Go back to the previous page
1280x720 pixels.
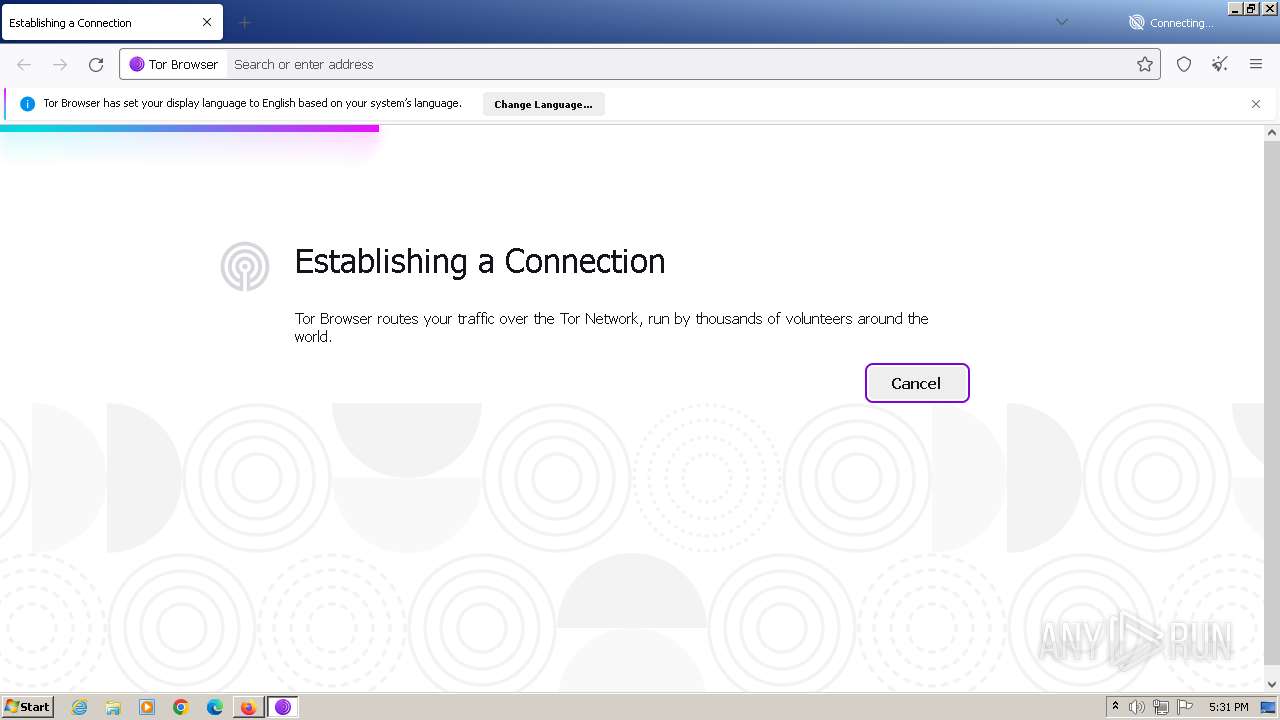(x=24, y=64)
